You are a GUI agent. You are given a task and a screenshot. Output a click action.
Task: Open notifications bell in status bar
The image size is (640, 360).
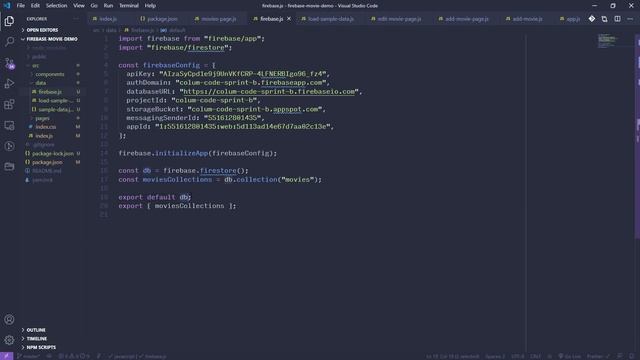pyautogui.click(x=631, y=356)
